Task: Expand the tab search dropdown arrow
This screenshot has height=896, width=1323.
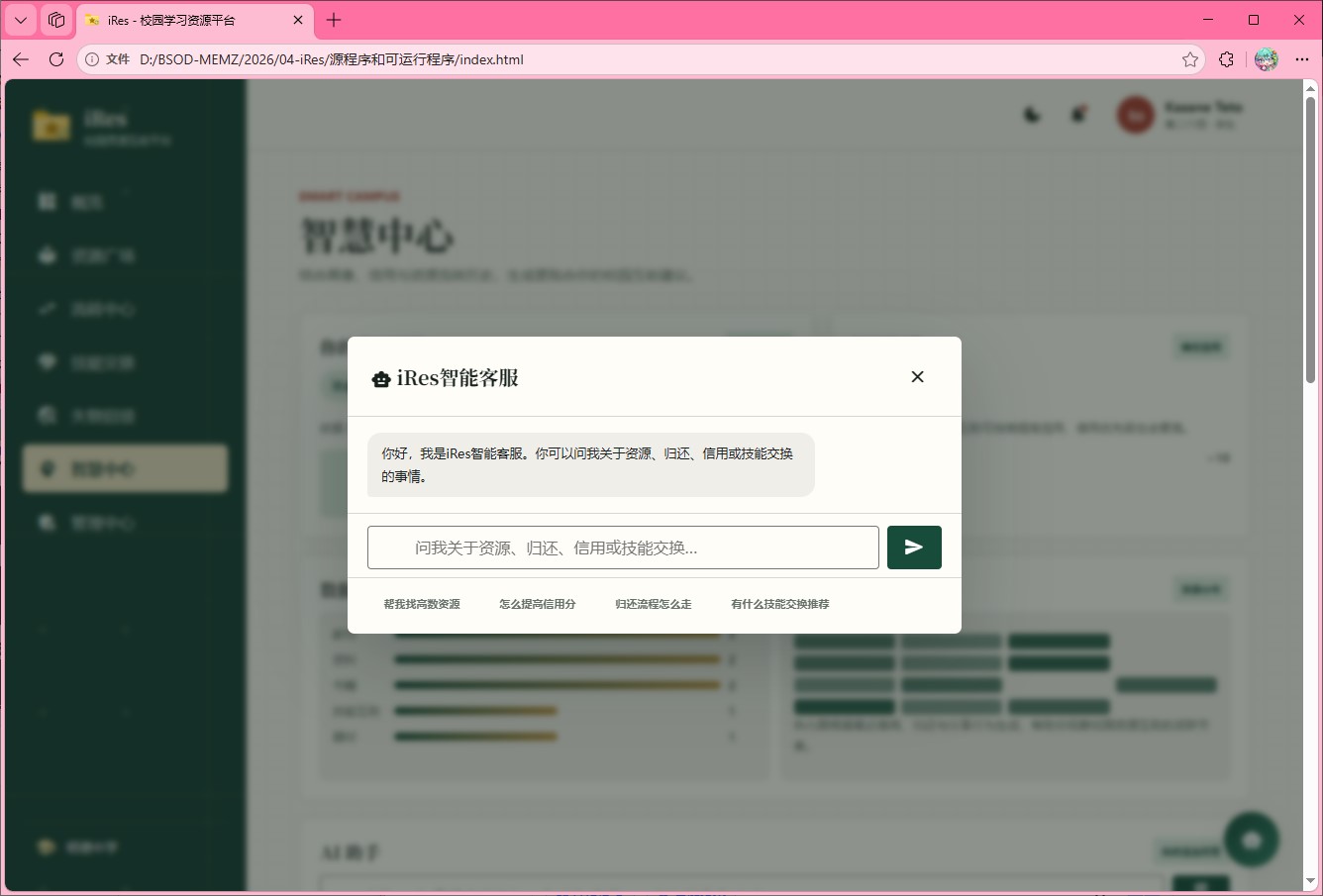Action: click(21, 20)
